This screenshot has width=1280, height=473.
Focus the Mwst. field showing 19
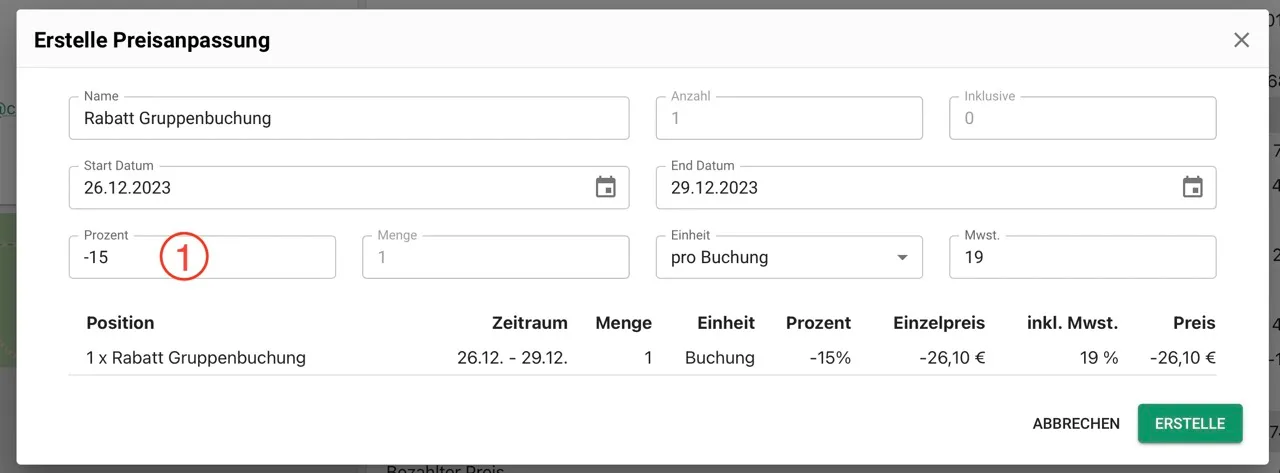click(x=1083, y=257)
